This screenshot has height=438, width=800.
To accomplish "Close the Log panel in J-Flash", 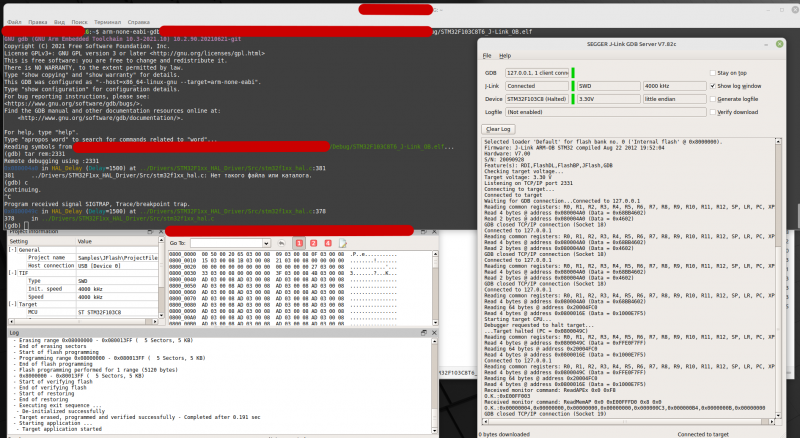I will [434, 333].
